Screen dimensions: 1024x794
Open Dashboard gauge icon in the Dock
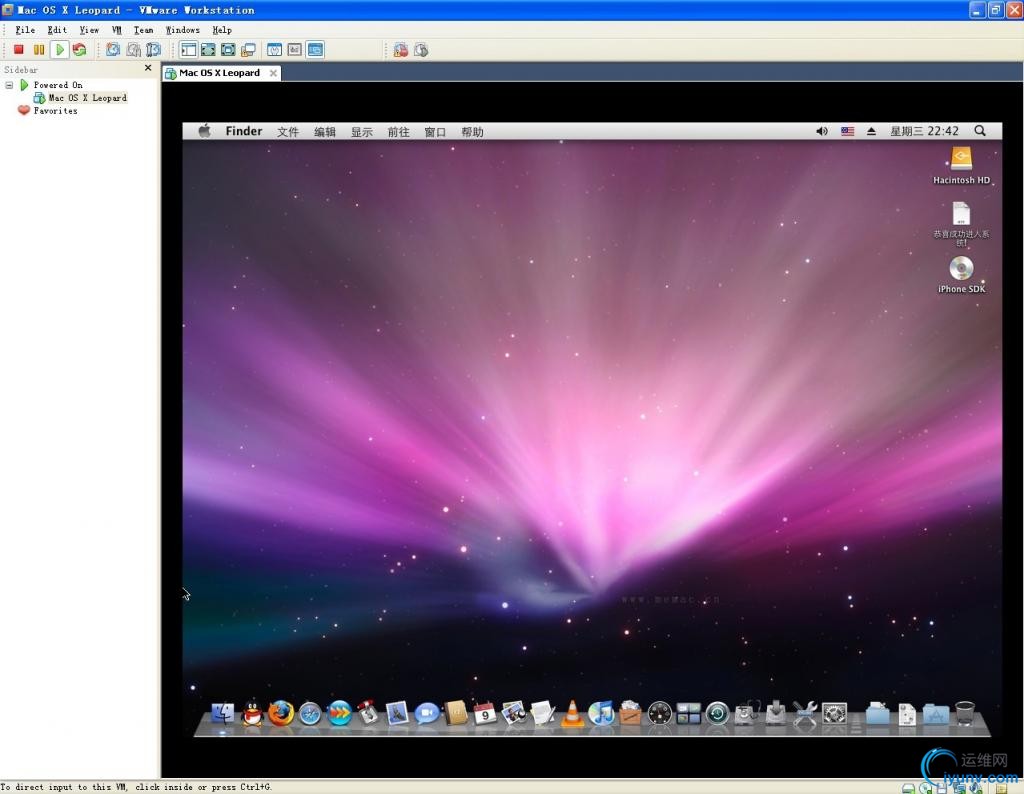pyautogui.click(x=660, y=714)
